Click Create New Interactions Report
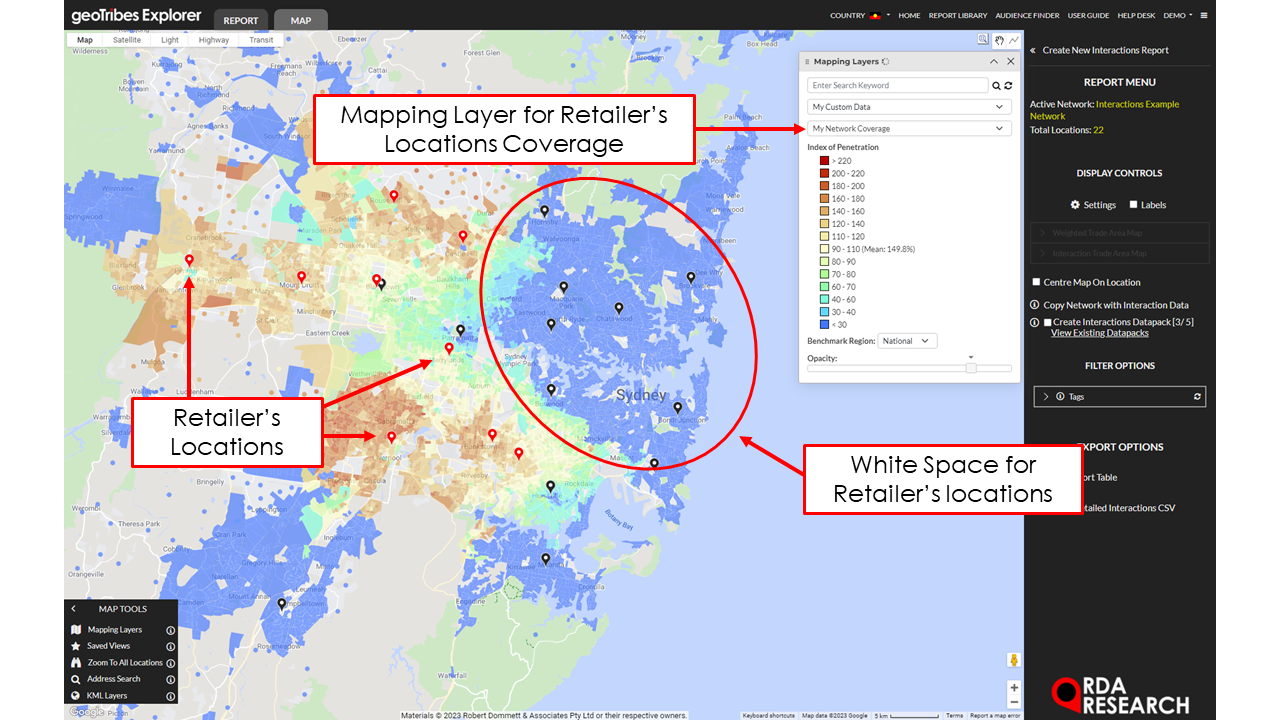 pos(1105,50)
